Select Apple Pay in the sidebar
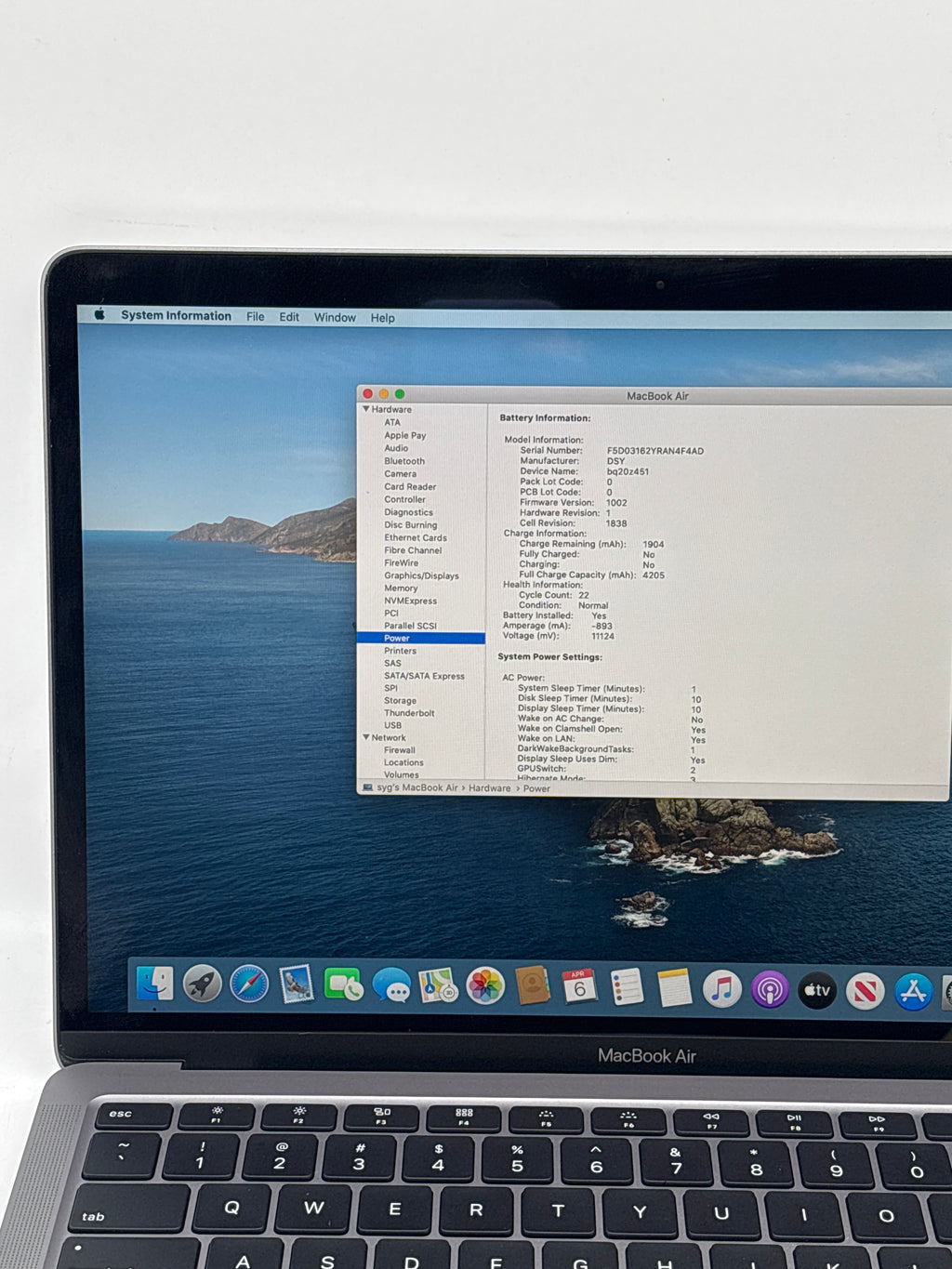Image resolution: width=952 pixels, height=1269 pixels. point(405,435)
